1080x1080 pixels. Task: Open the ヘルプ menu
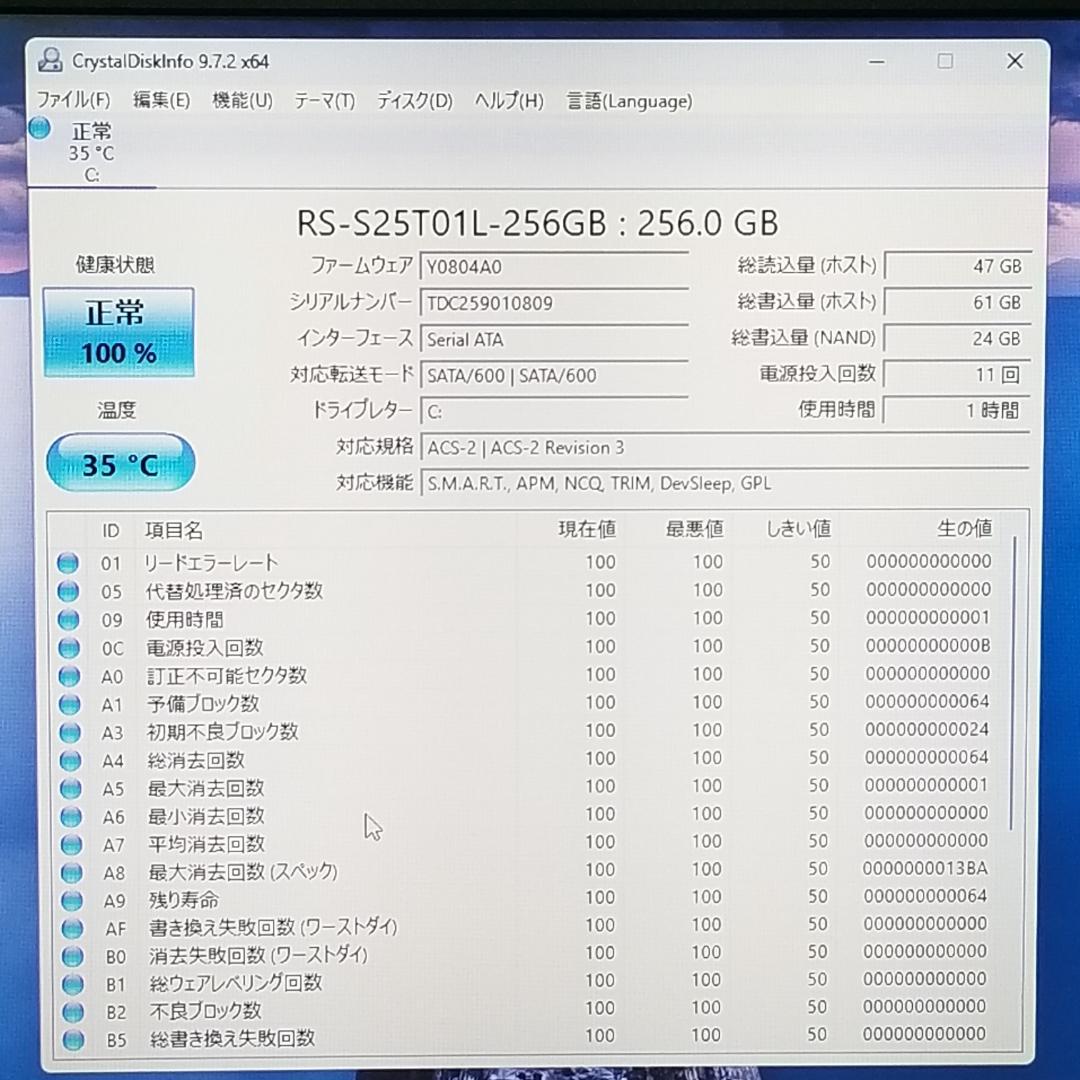pos(507,101)
